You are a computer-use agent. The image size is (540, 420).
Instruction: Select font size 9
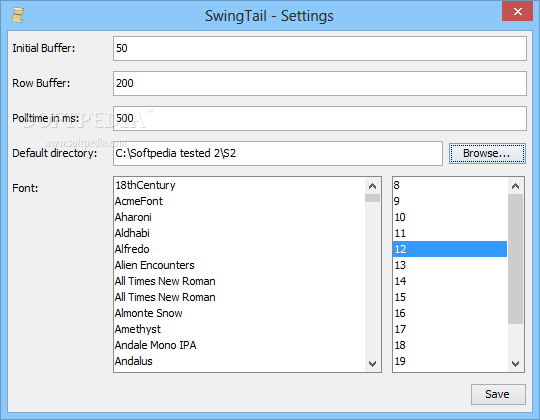(450, 201)
